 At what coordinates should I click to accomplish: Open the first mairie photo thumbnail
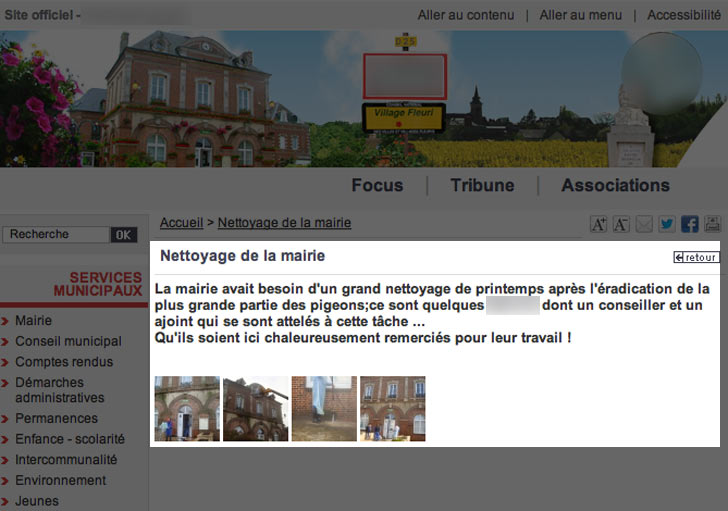click(187, 408)
